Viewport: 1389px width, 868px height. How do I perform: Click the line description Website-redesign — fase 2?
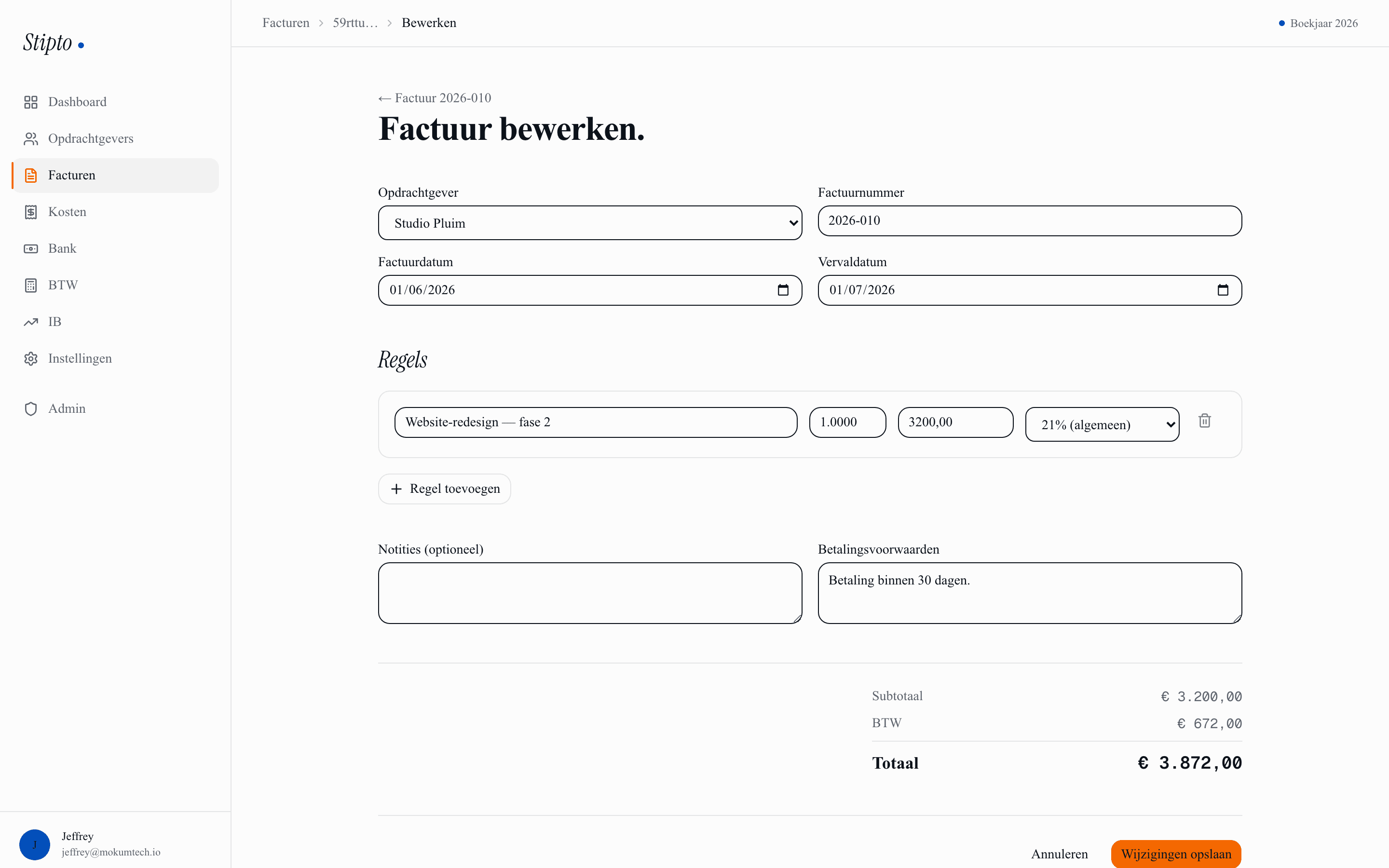[596, 422]
